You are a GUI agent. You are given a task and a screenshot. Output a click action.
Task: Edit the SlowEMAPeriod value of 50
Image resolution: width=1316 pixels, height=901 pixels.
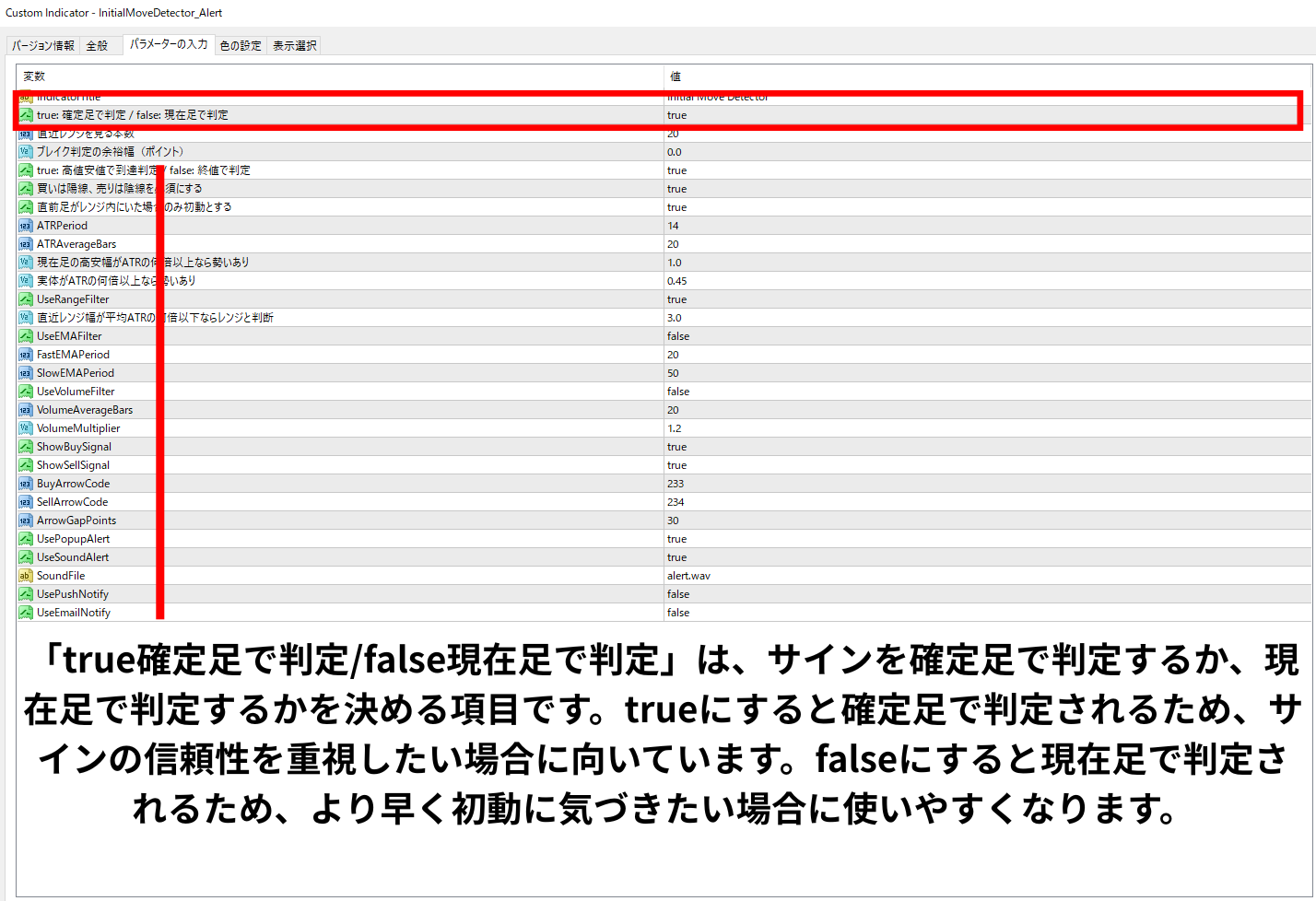pyautogui.click(x=674, y=373)
